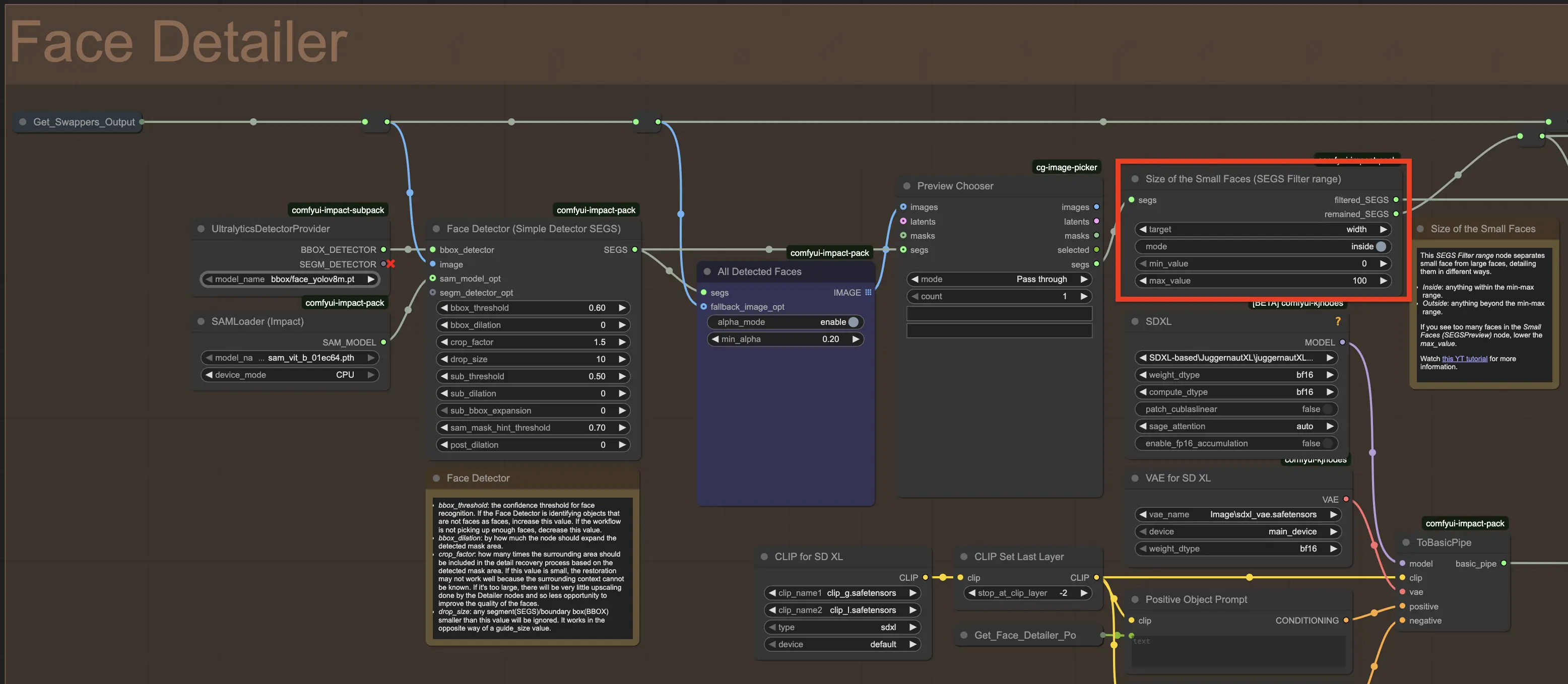Open the vae_name sdxl_vae.safetensors selector
Screen dimensions: 1568x684
tap(1238, 514)
